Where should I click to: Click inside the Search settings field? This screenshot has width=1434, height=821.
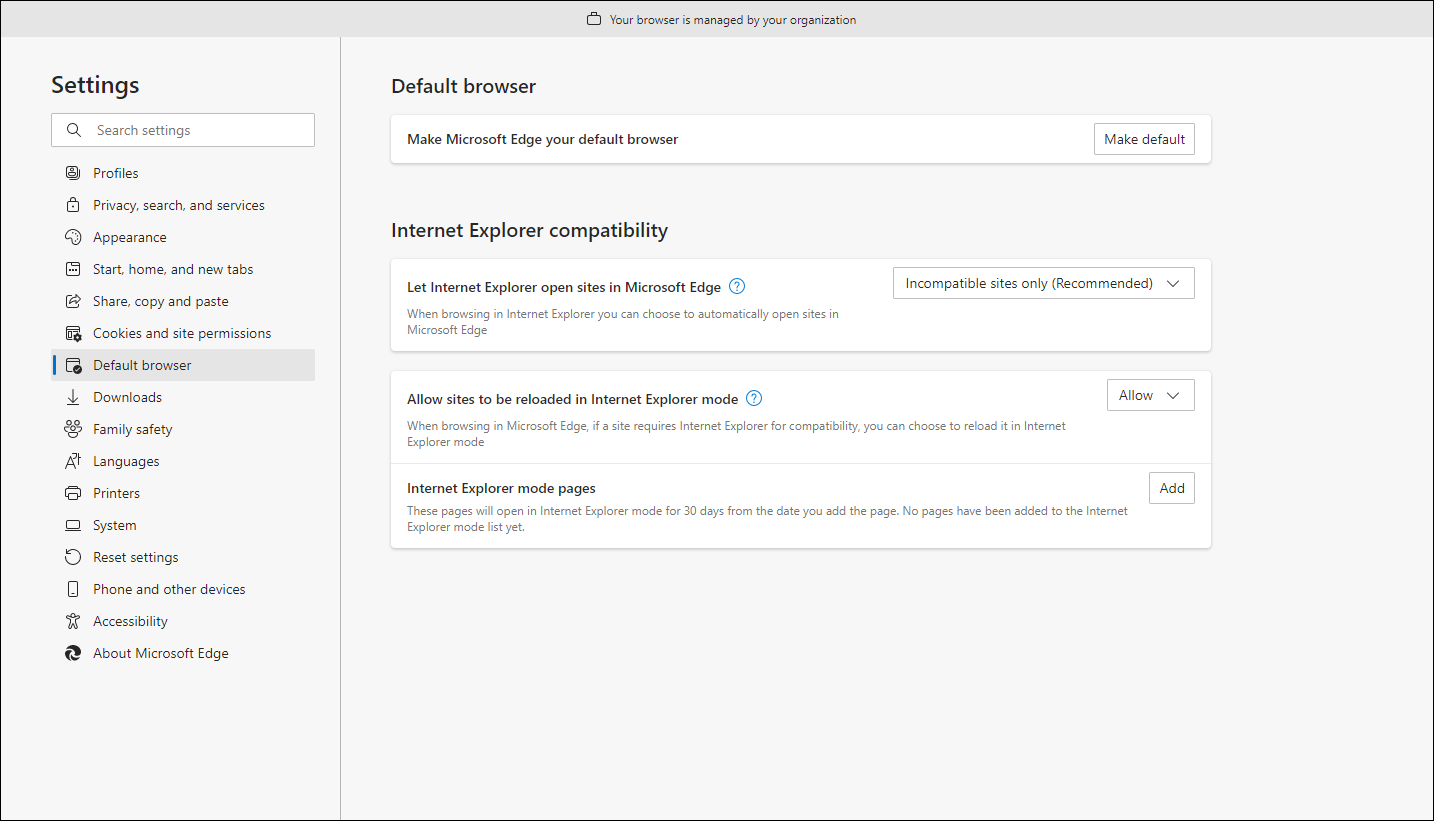[x=183, y=129]
